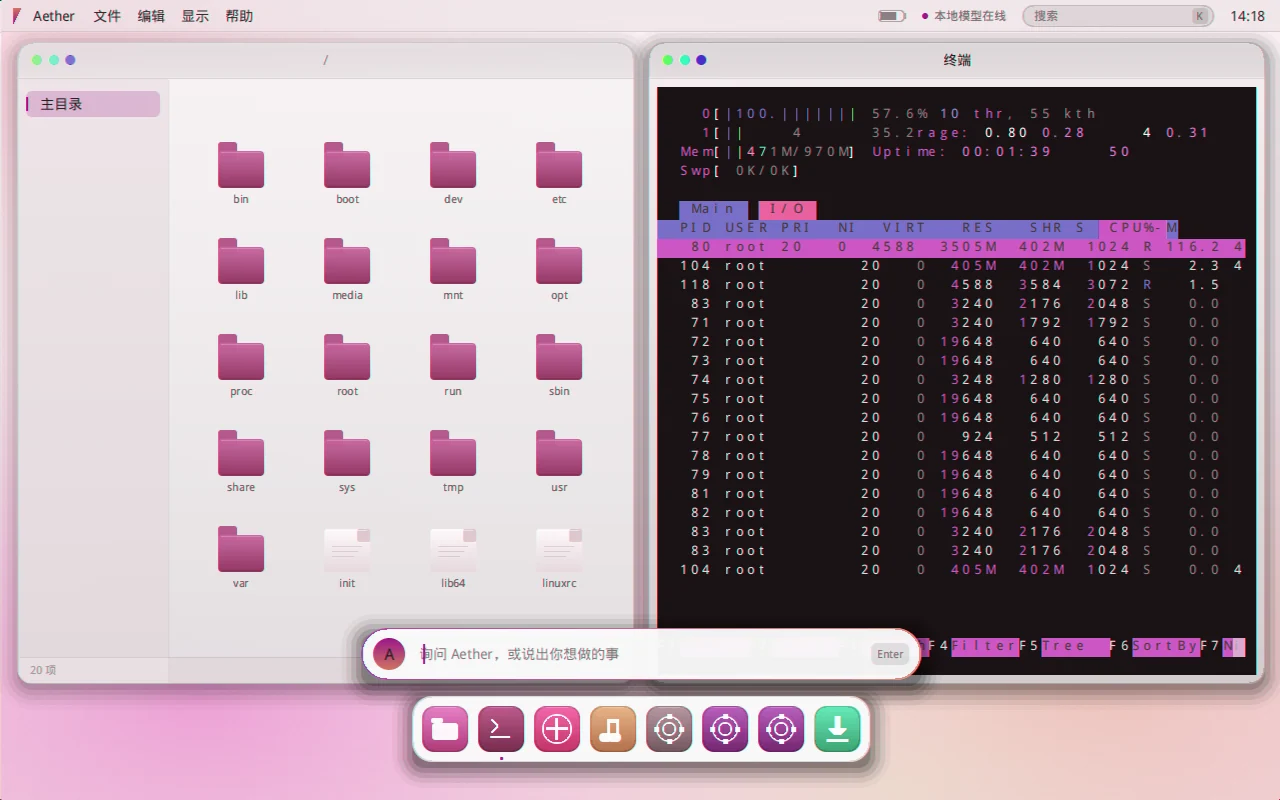
Task: Select 主目录 in the file manager sidebar
Action: (93, 104)
